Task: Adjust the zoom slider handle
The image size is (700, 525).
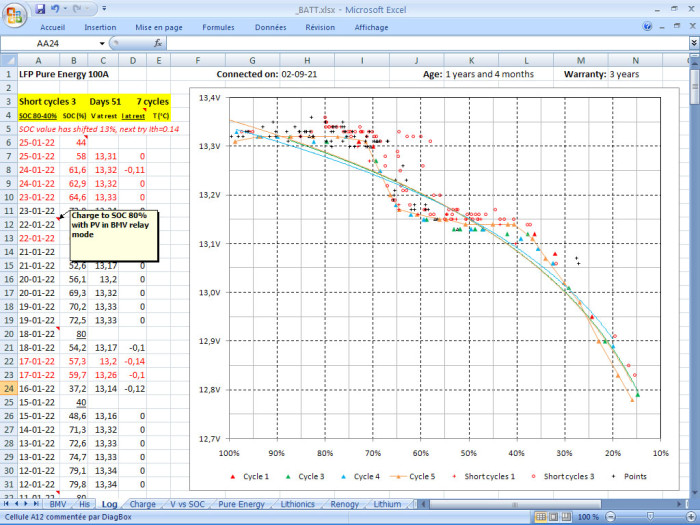Action: point(650,517)
